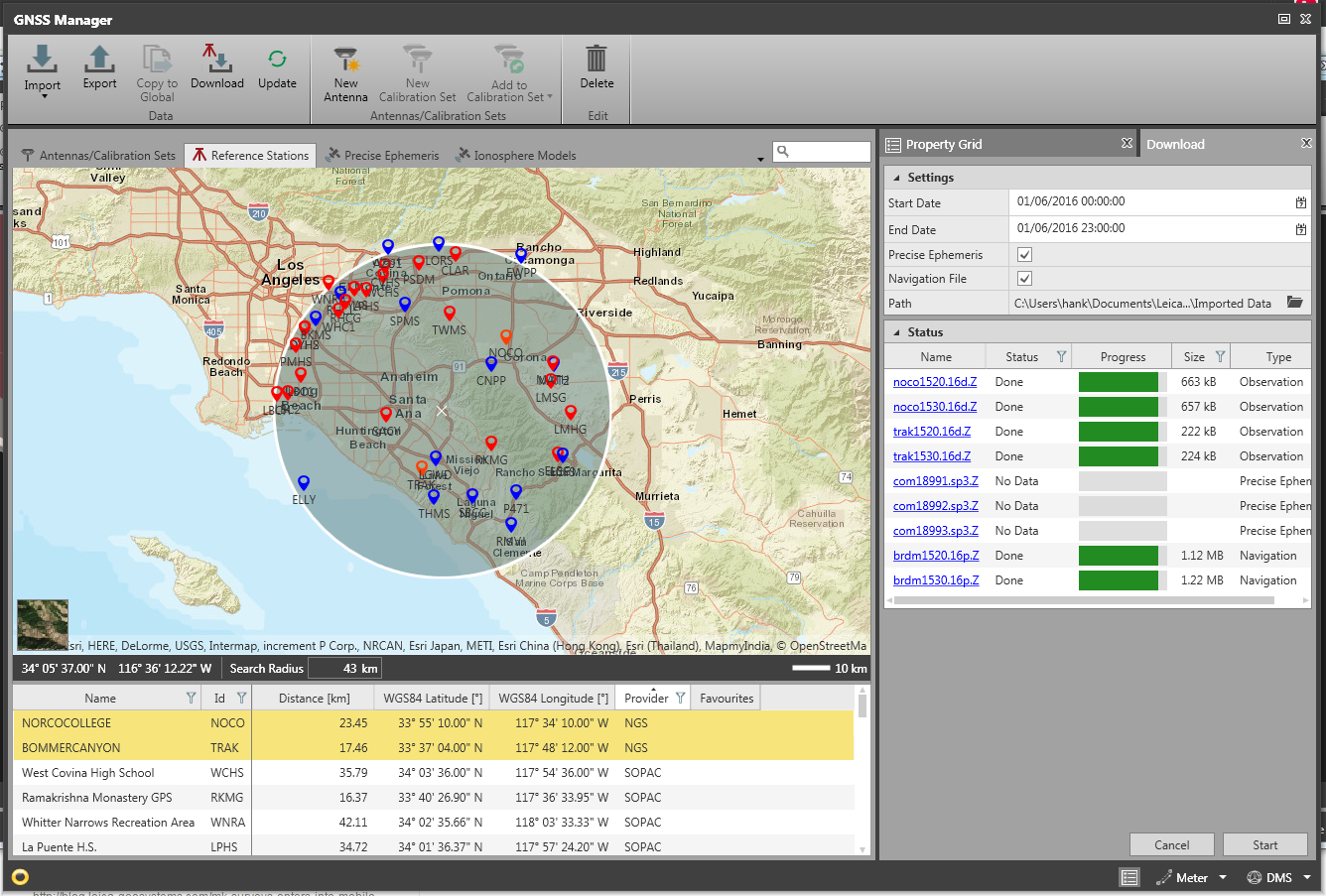Click the Update icon

(277, 64)
